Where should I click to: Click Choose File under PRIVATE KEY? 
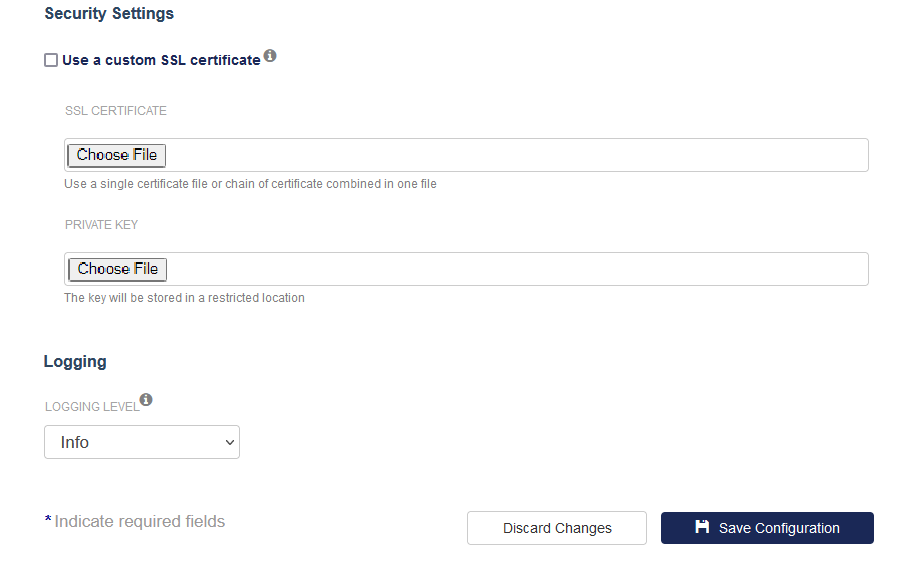118,269
